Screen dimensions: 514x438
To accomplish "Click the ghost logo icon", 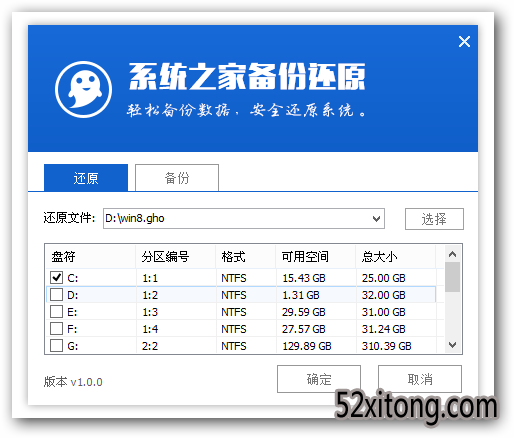I will (83, 89).
